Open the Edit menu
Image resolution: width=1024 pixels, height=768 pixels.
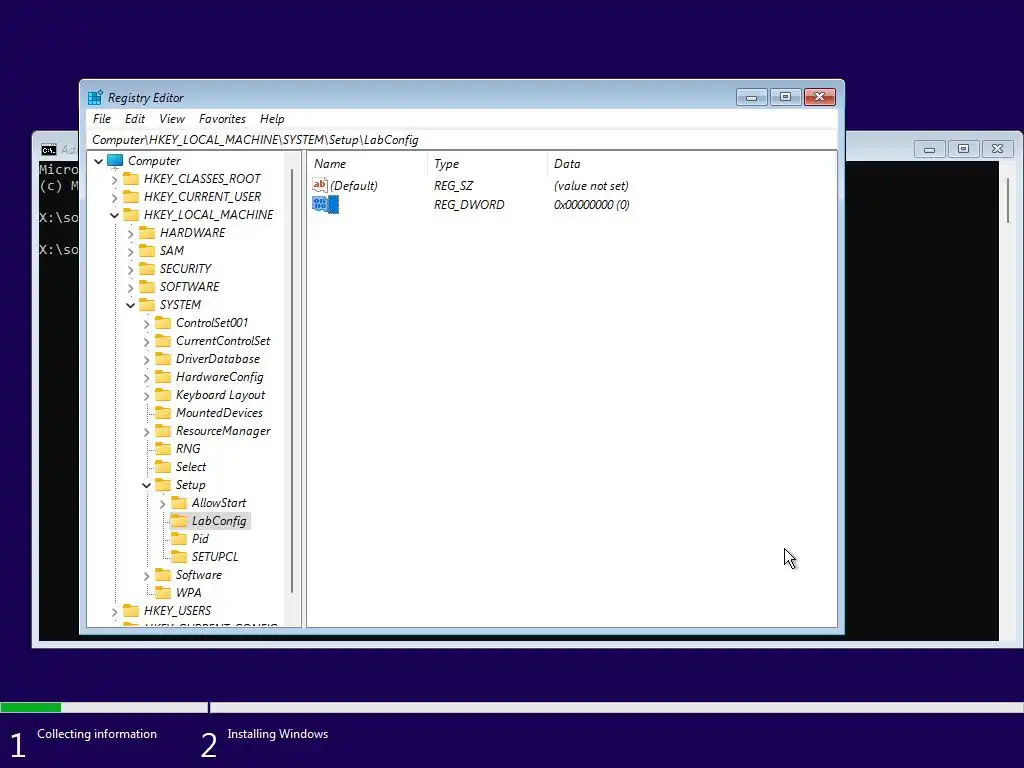coord(135,119)
